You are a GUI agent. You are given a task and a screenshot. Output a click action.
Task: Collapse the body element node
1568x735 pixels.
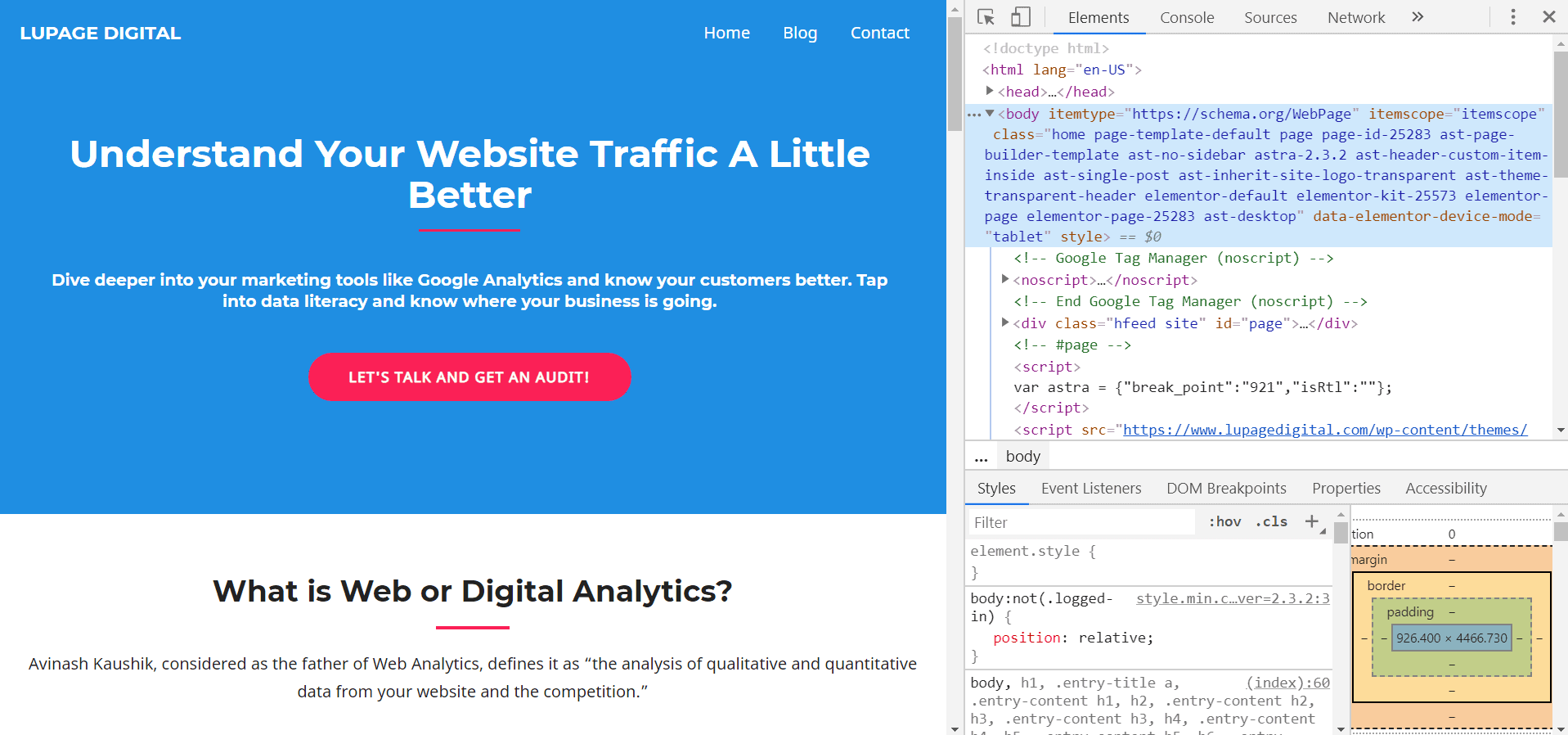(x=990, y=114)
